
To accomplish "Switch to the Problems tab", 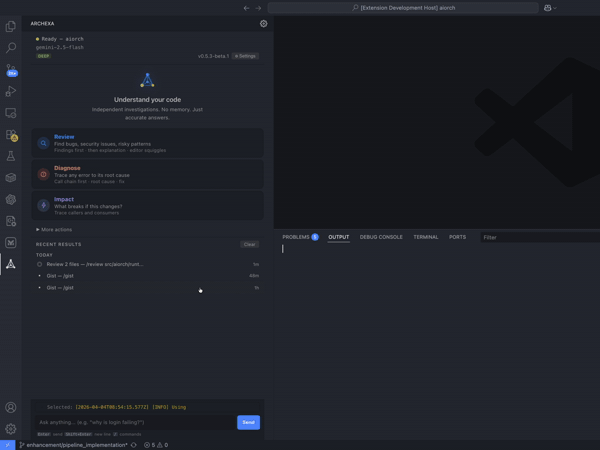I will pyautogui.click(x=300, y=237).
